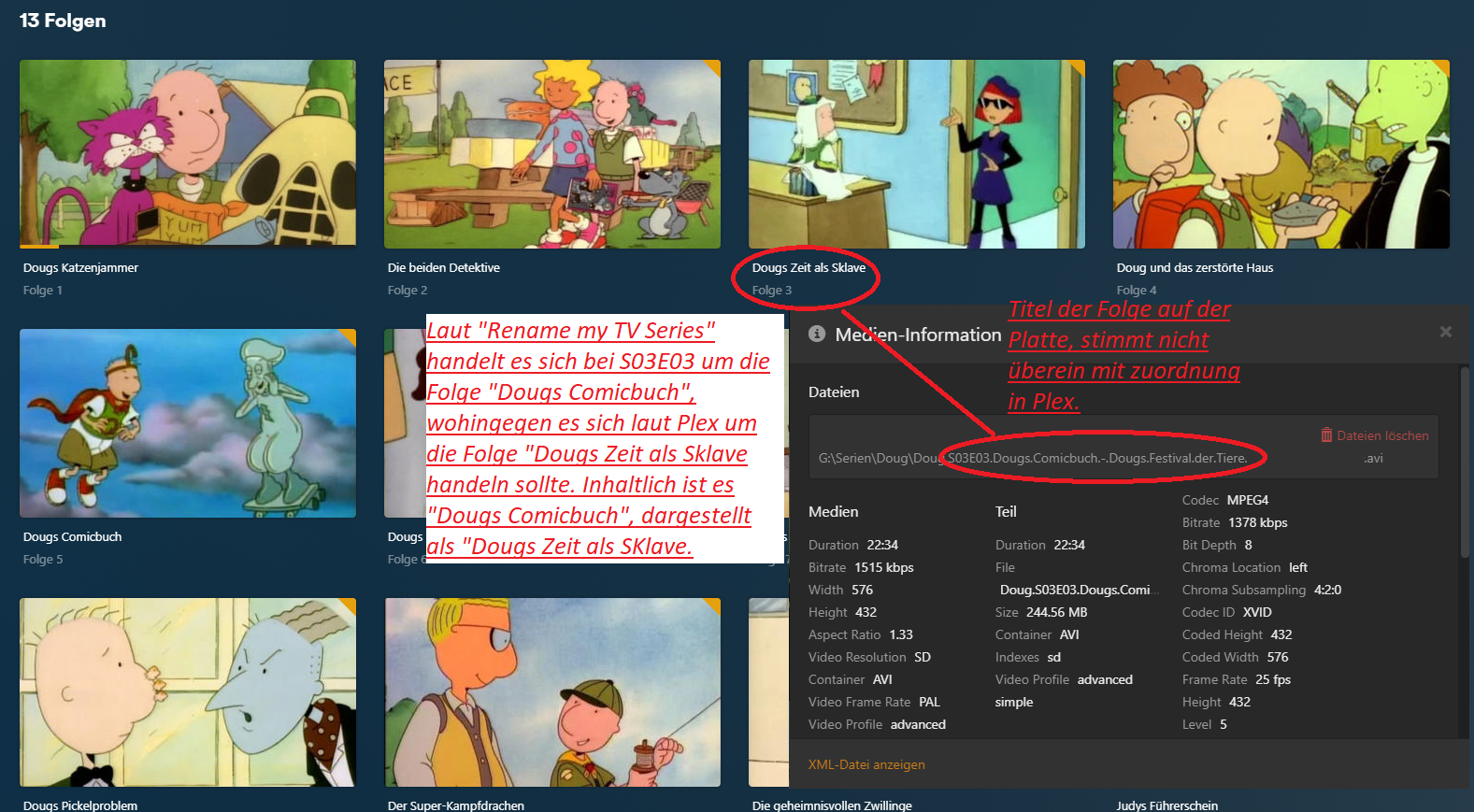This screenshot has height=812, width=1474.
Task: Open Dougs Pickelproblem episode thumbnail
Action: 188,692
